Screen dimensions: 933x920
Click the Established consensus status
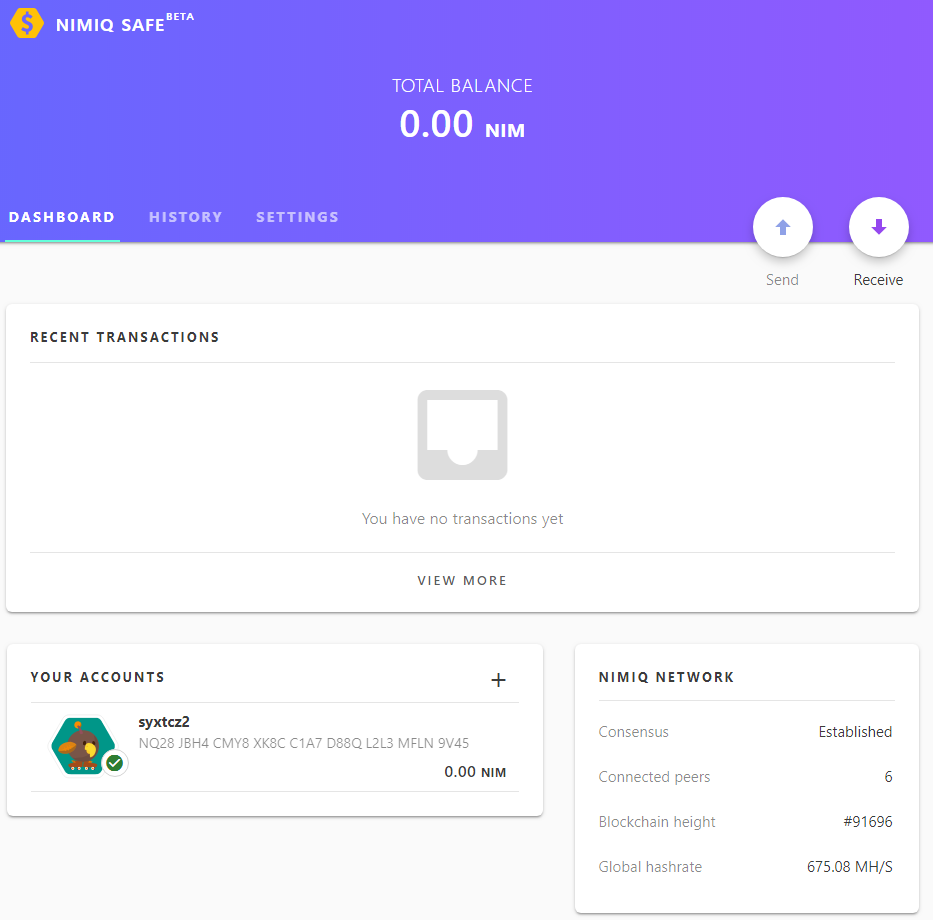[x=855, y=732]
